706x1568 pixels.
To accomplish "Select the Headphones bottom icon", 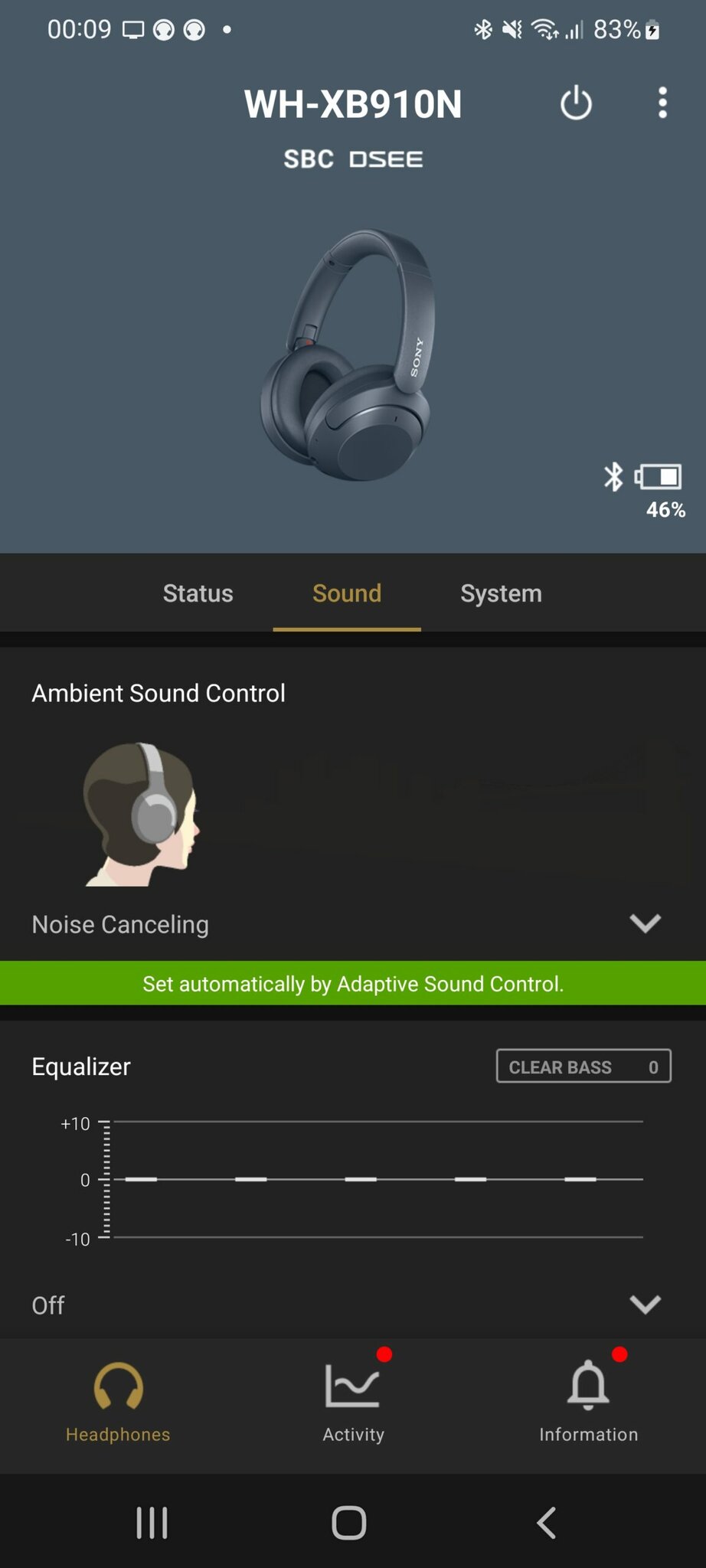I will [x=118, y=1386].
